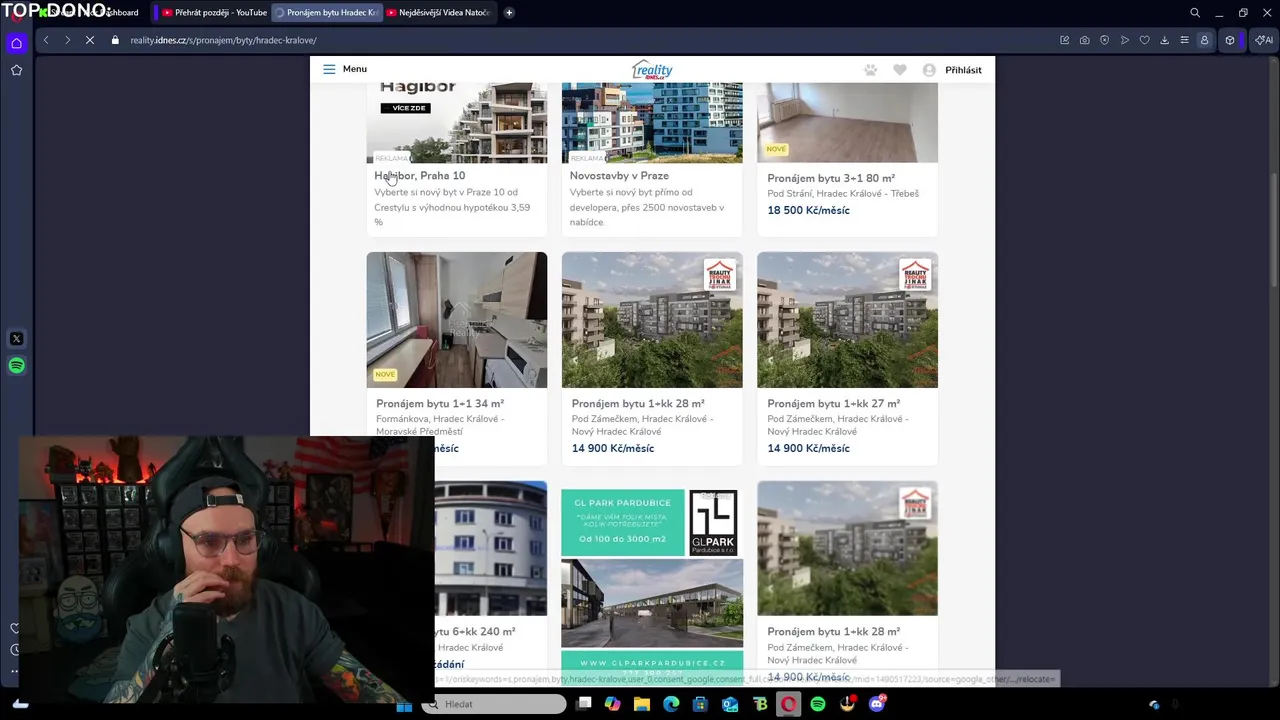Open a new browser tab with plus

[x=509, y=13]
